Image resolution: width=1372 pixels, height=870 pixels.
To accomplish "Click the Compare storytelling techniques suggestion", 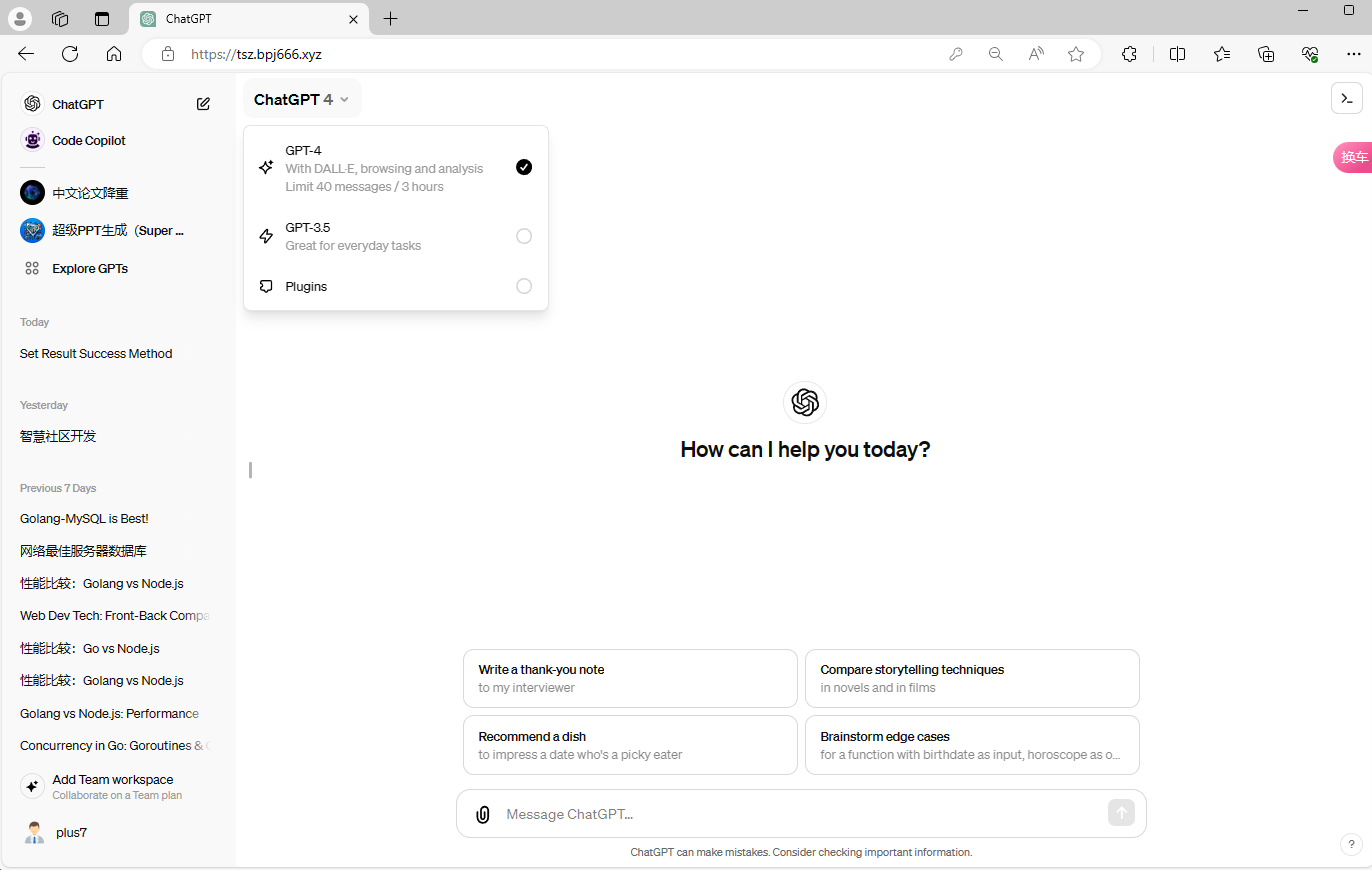I will (972, 678).
